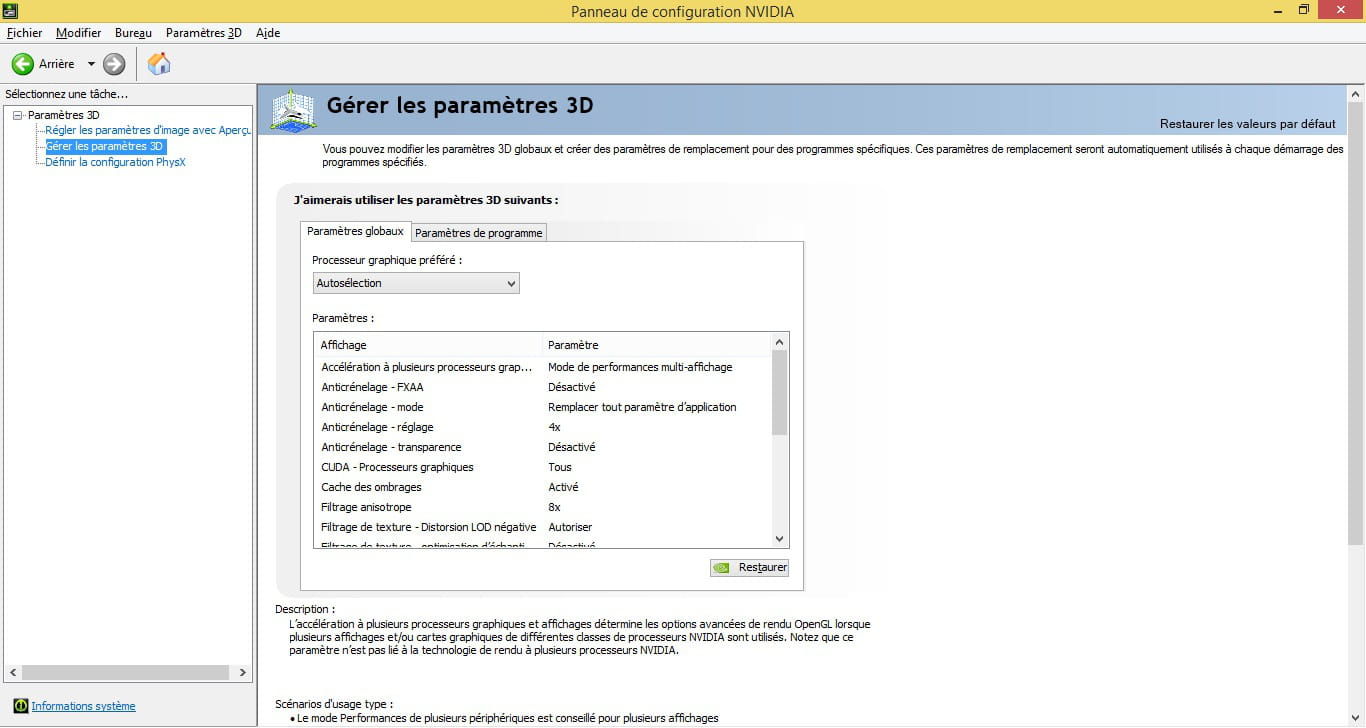Select the CUDA - Processeurs graphiques row

543,467
